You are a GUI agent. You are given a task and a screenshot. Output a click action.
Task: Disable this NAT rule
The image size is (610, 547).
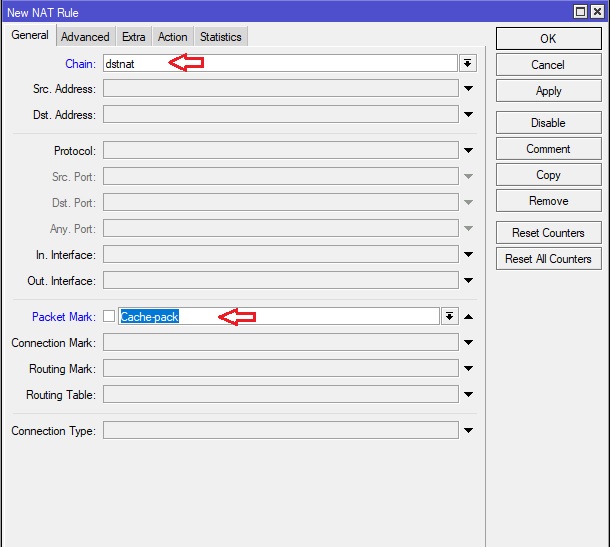point(549,123)
